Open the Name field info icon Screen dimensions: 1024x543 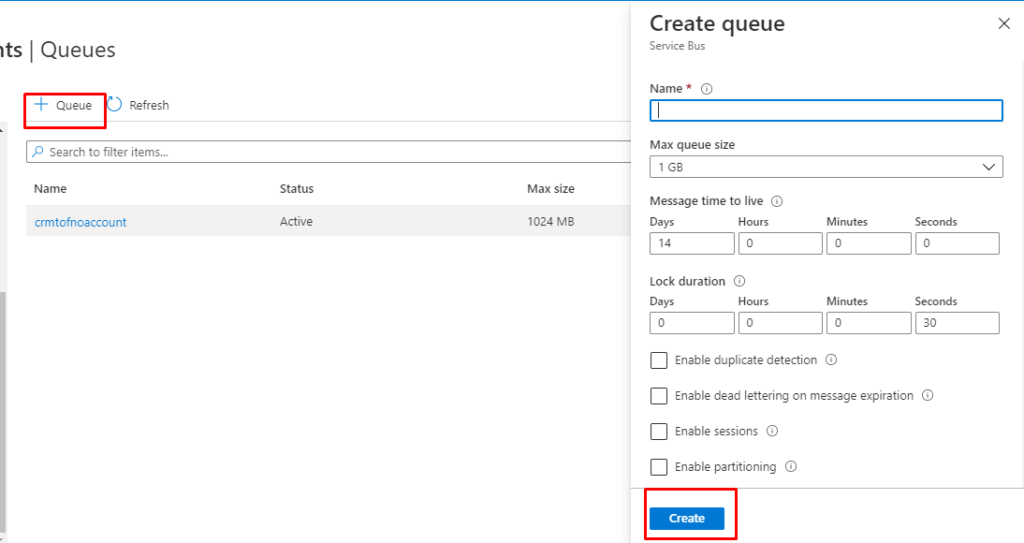click(x=707, y=89)
